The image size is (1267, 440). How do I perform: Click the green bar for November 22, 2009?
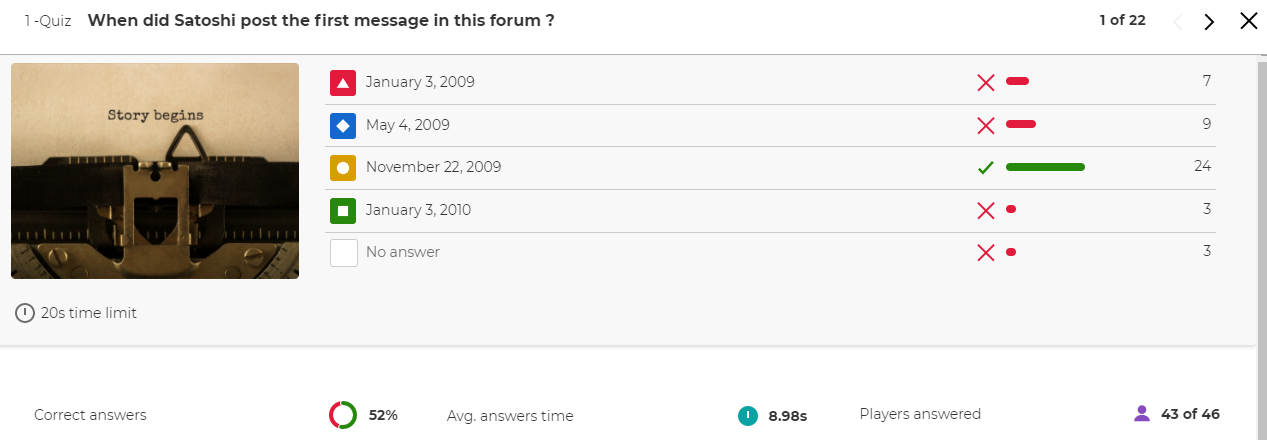tap(1045, 167)
